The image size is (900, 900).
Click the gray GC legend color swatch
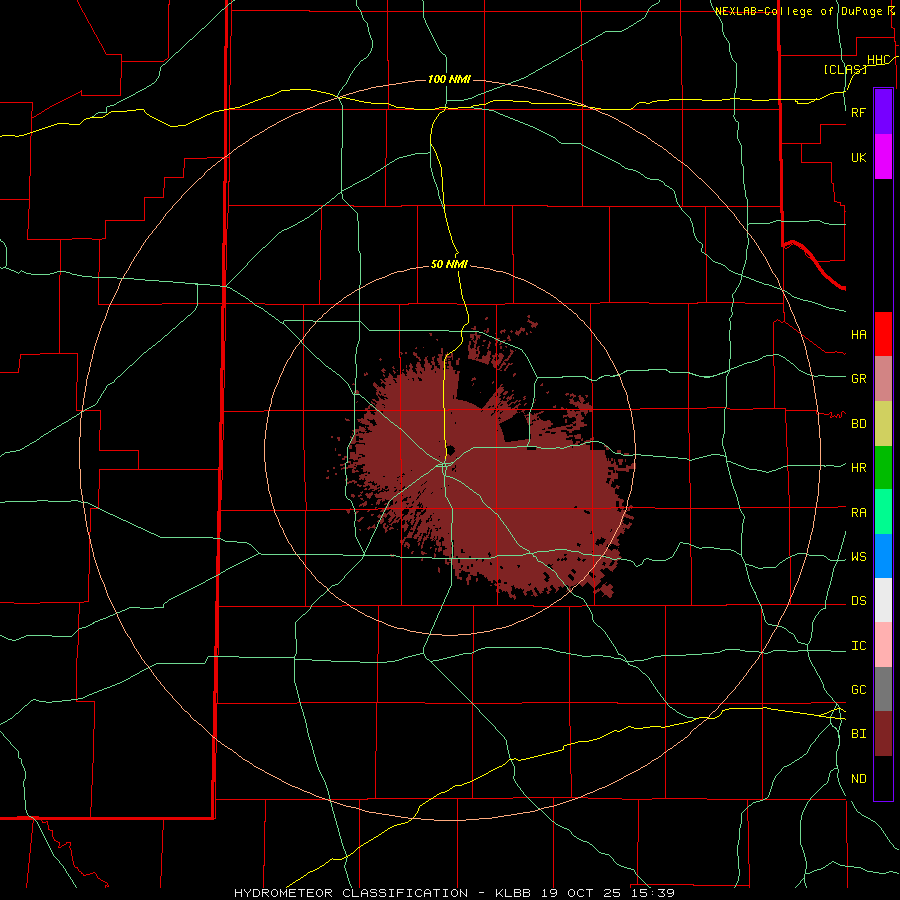[x=883, y=689]
